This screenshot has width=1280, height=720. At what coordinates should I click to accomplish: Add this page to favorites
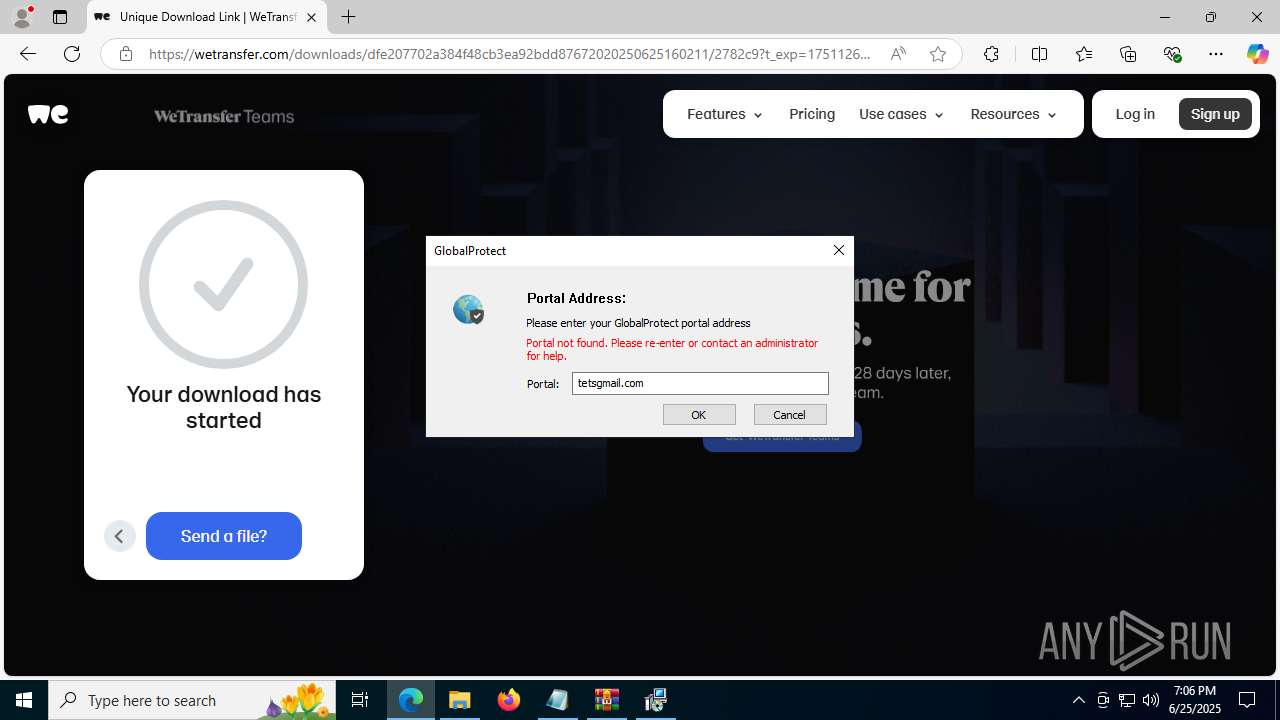(938, 54)
